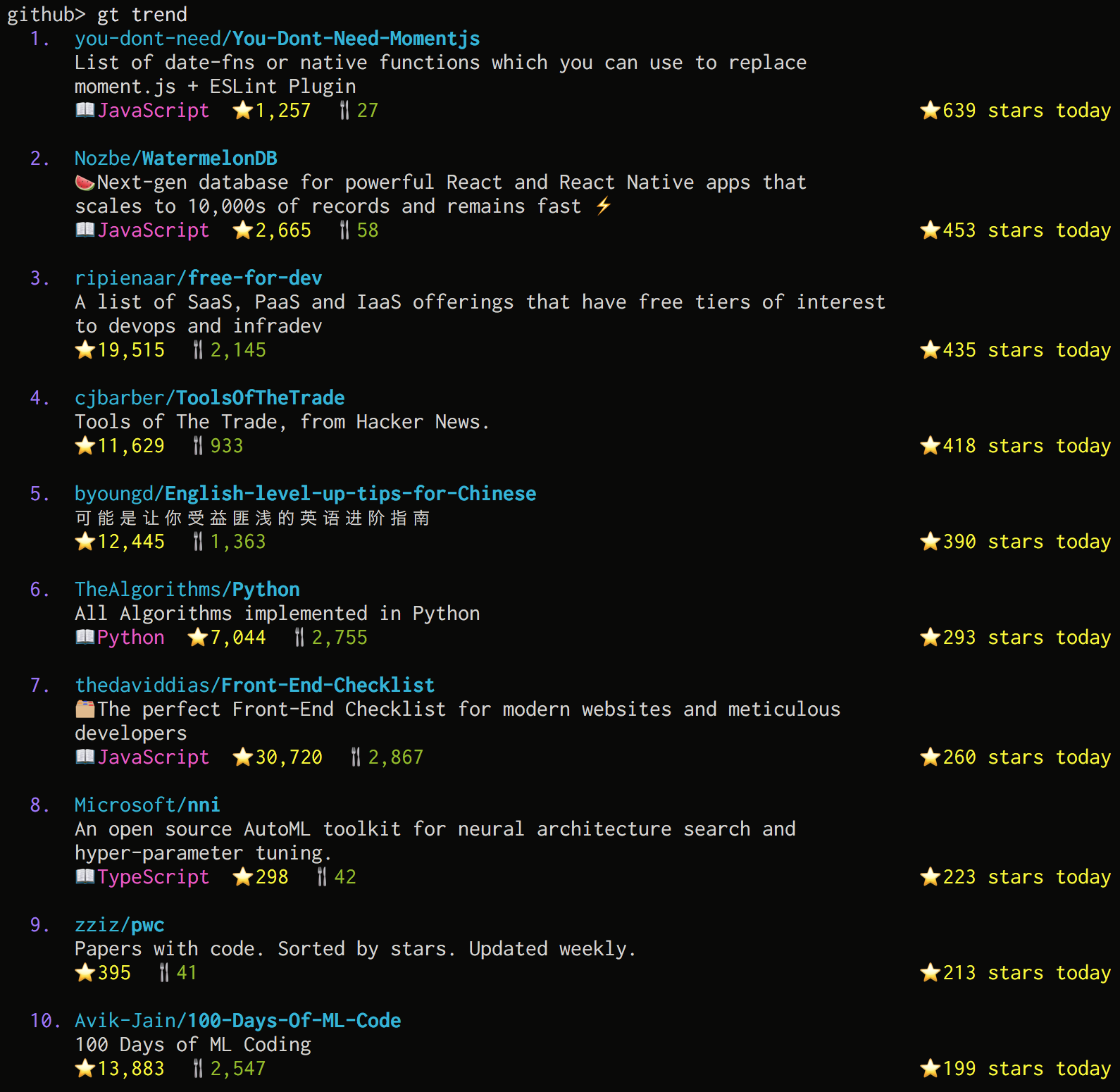Click fork icon next to 58
This screenshot has width=1120, height=1092.
344,230
